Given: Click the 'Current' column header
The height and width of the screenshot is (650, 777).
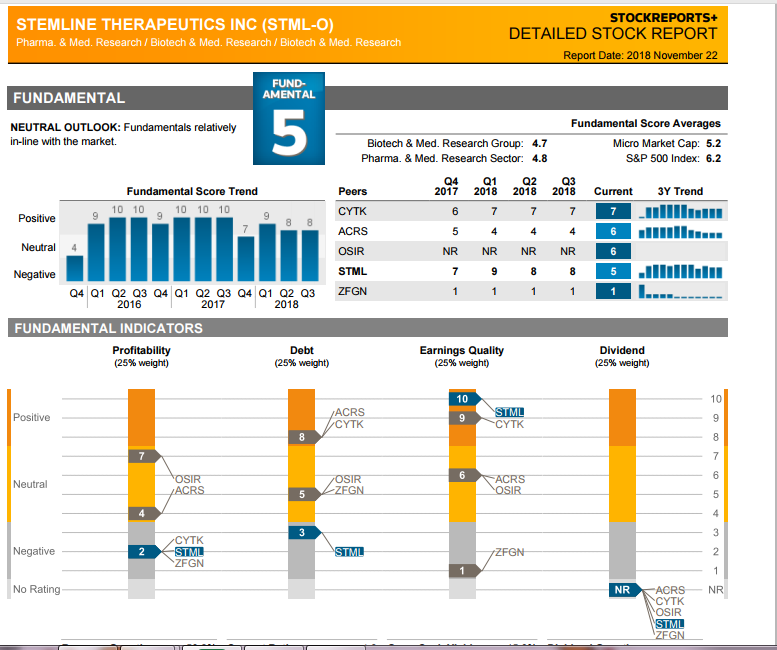Looking at the screenshot, I should pos(613,191).
